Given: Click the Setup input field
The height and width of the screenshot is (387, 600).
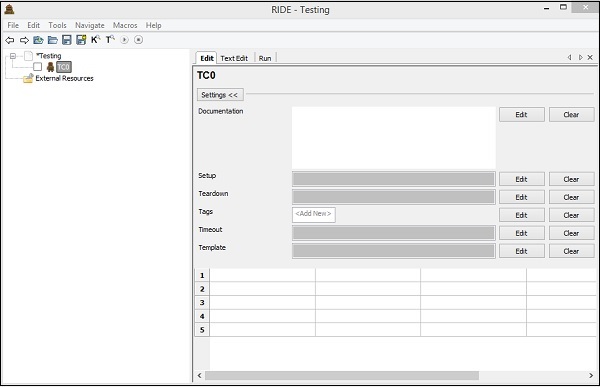Looking at the screenshot, I should [x=394, y=179].
